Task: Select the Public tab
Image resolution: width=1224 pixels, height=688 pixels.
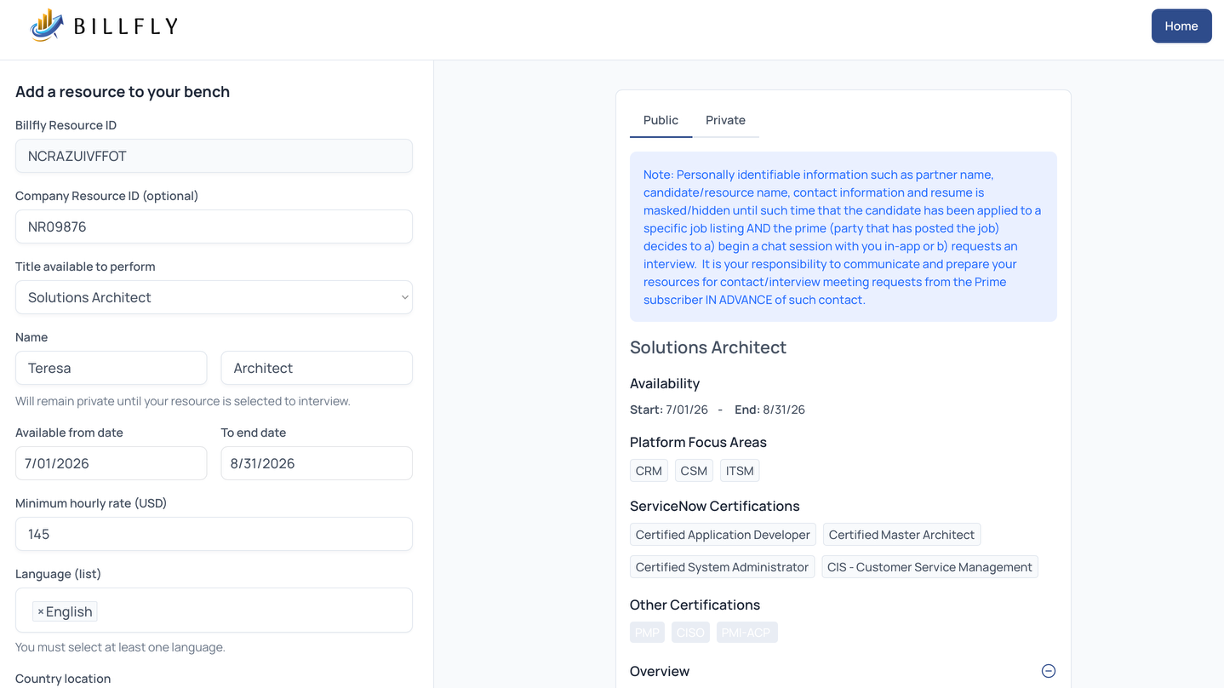Action: click(x=660, y=120)
